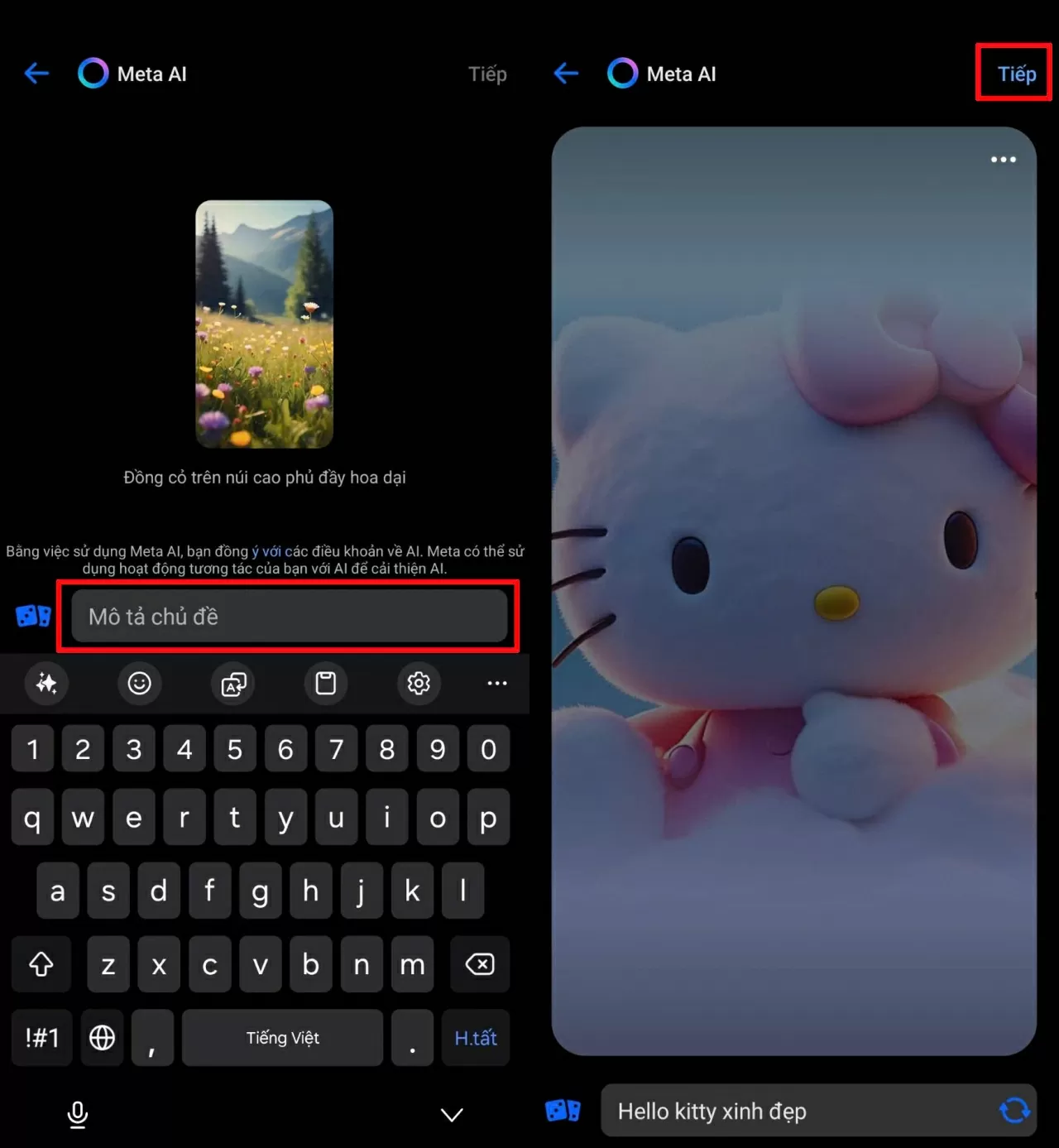Viewport: 1059px width, 1148px height.
Task: Collapse keyboard with down chevron
Action: [x=452, y=1115]
